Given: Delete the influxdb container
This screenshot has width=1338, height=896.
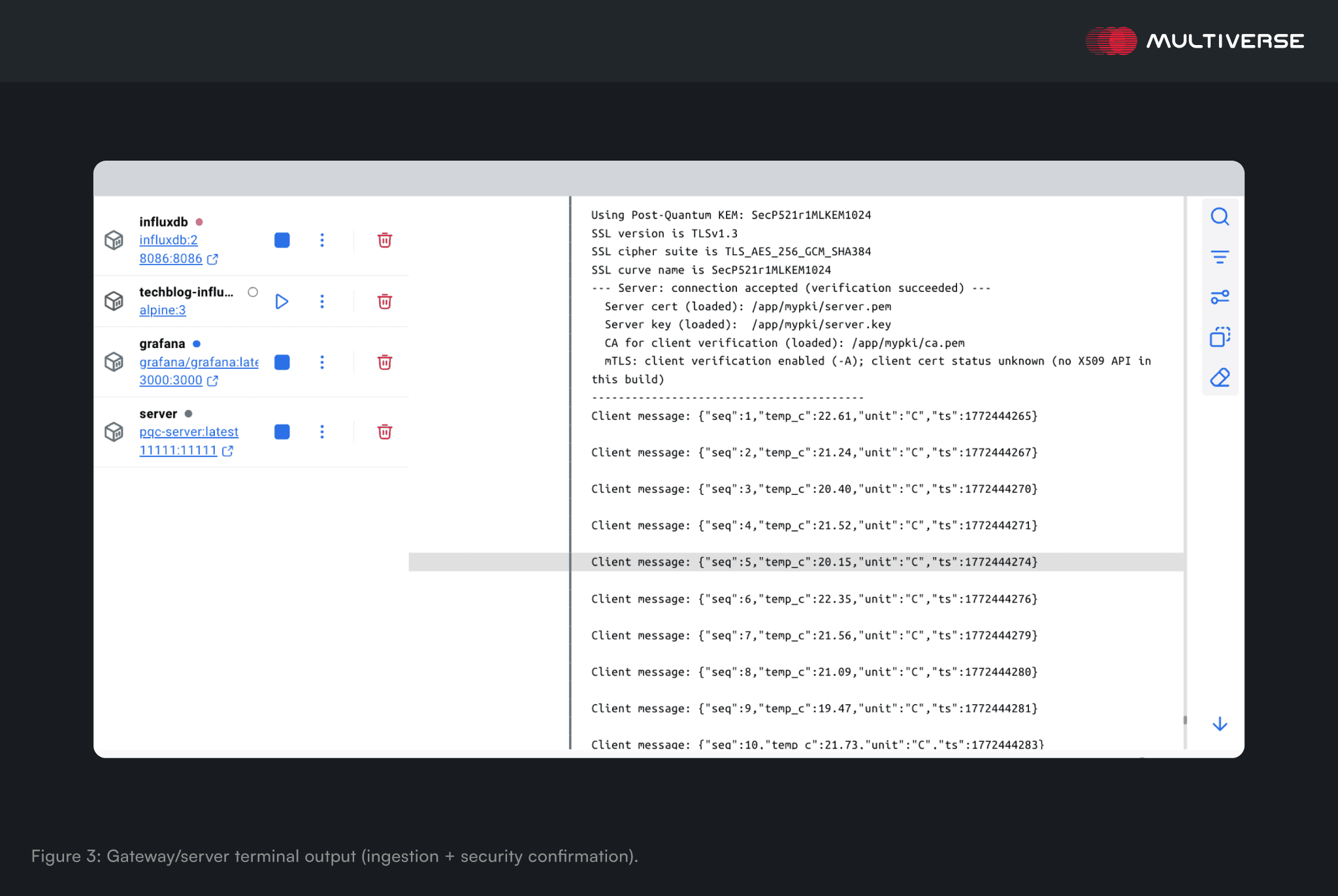Looking at the screenshot, I should tap(385, 240).
